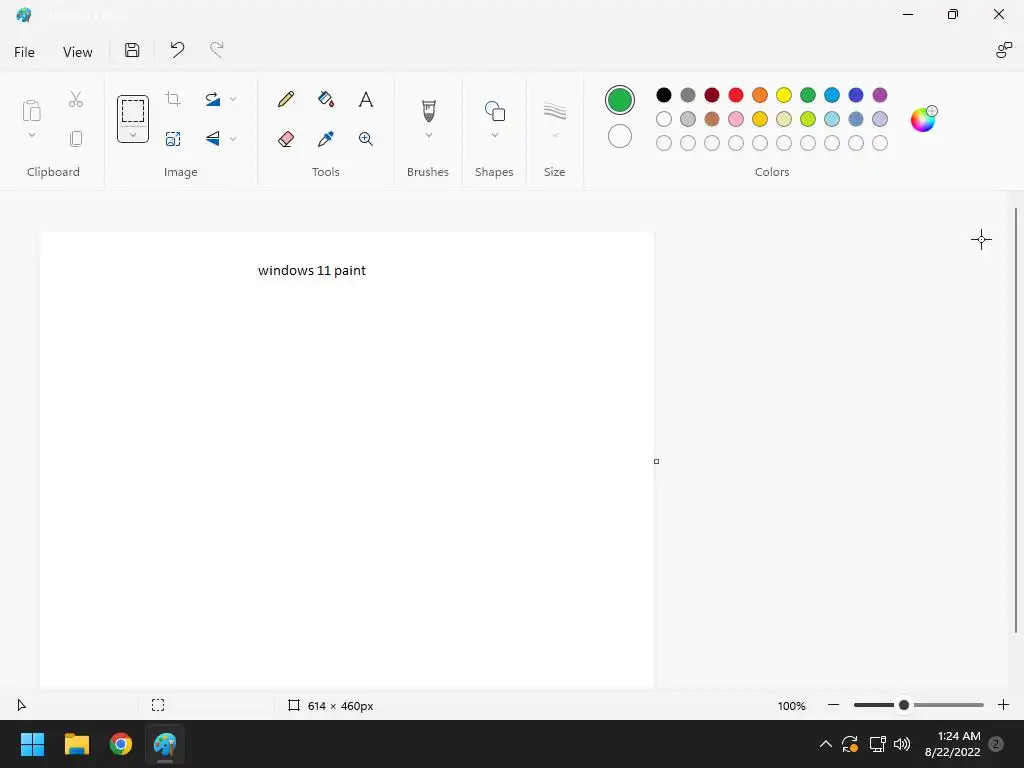Image resolution: width=1024 pixels, height=768 pixels.
Task: Click the account icon at top right
Action: click(1004, 50)
